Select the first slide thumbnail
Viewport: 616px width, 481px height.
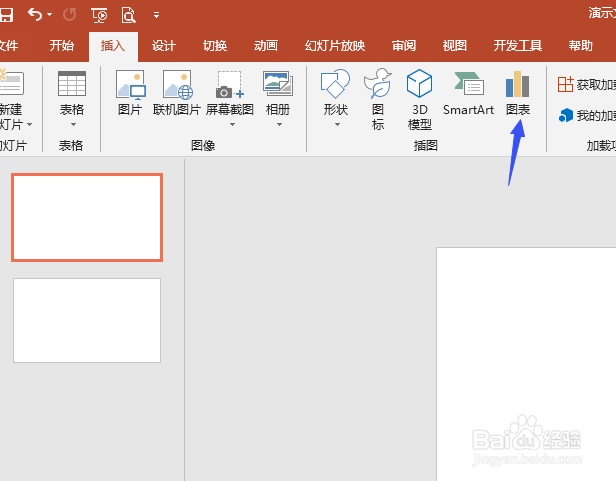tap(87, 217)
